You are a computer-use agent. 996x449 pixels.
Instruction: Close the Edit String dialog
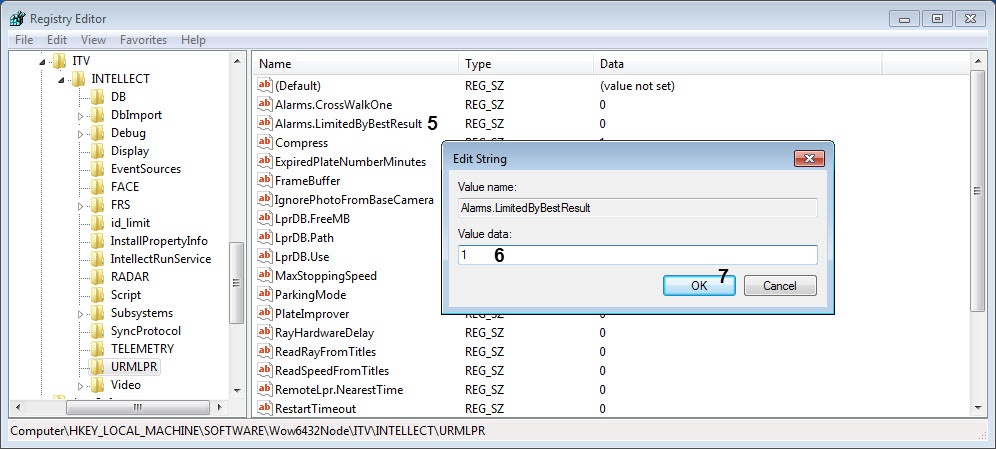point(808,159)
